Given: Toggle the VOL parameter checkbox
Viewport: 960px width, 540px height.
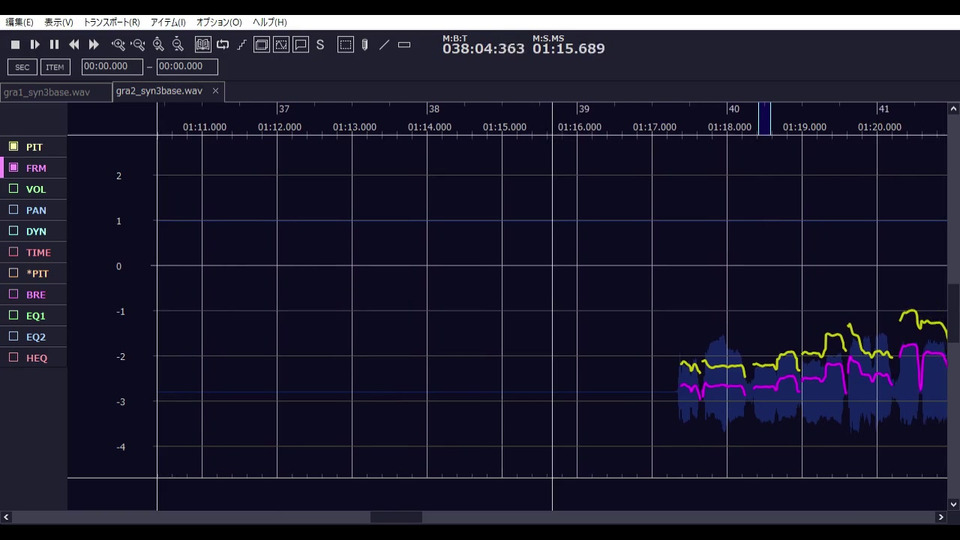Looking at the screenshot, I should [13, 189].
